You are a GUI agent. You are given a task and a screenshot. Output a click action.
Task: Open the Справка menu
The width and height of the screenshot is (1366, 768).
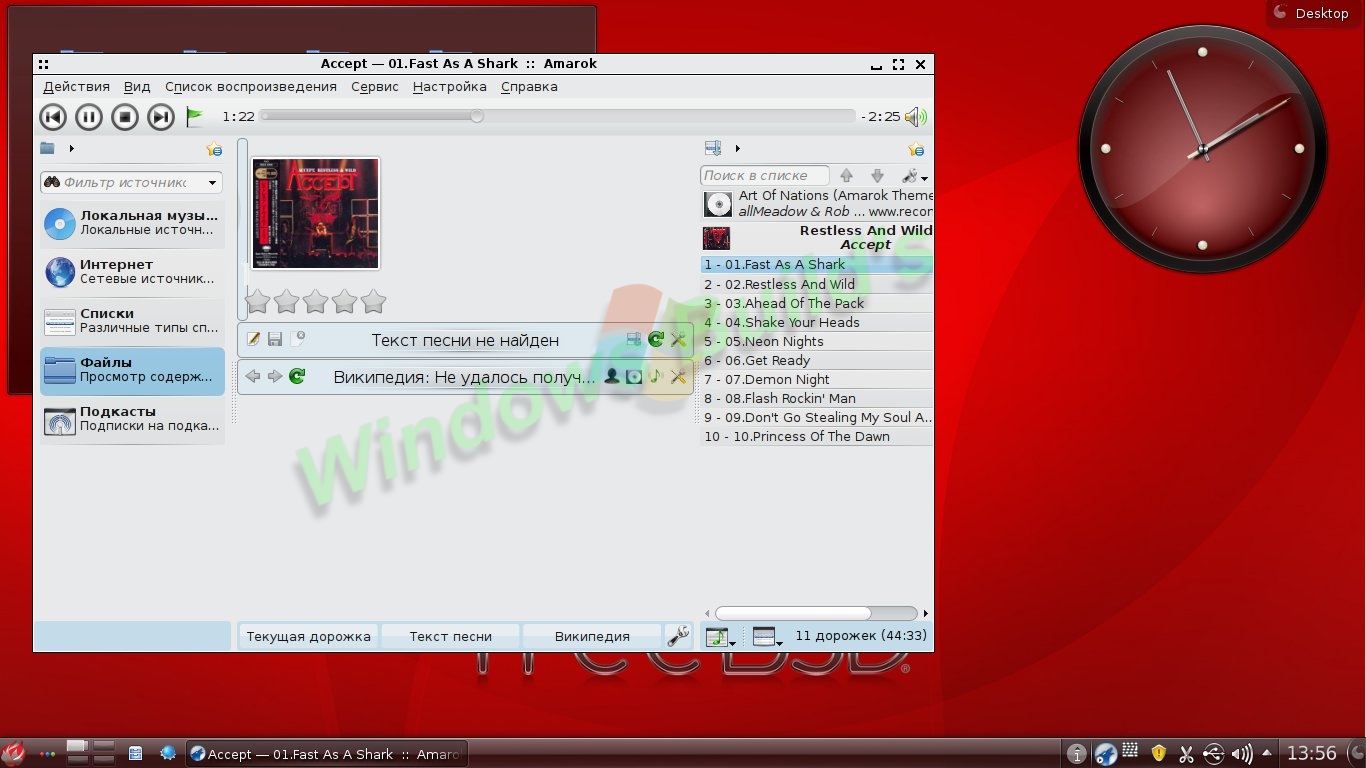pos(529,87)
